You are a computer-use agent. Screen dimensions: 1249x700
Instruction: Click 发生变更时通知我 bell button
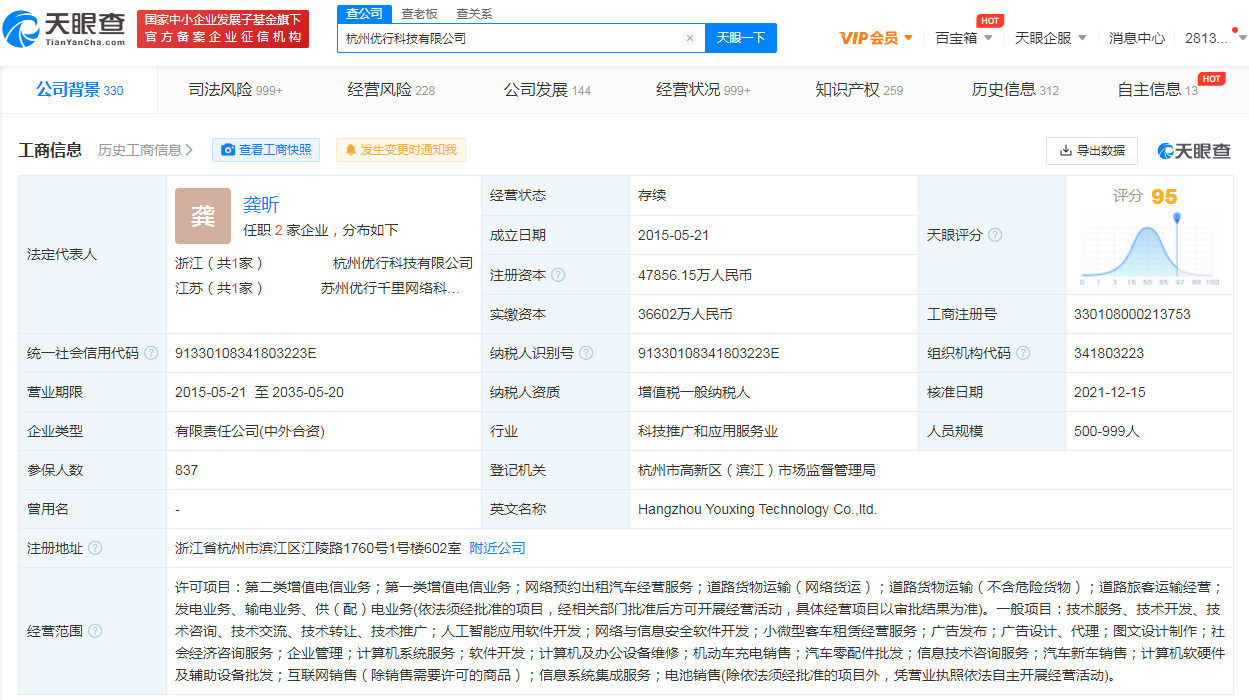(x=401, y=150)
